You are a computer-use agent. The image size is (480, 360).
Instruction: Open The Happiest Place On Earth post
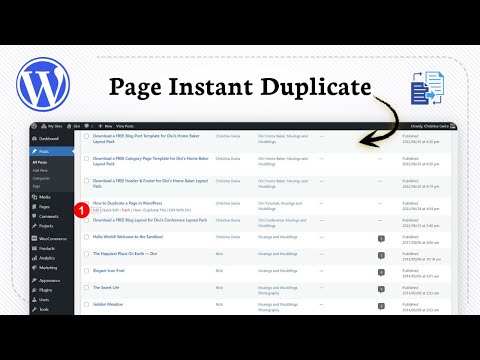pos(125,254)
